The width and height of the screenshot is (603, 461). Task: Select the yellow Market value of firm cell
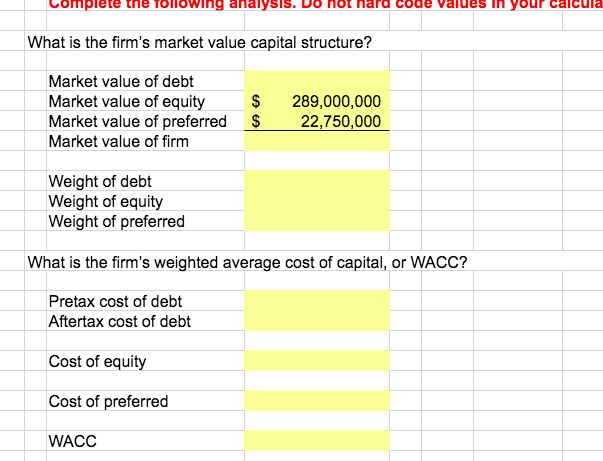[x=317, y=141]
